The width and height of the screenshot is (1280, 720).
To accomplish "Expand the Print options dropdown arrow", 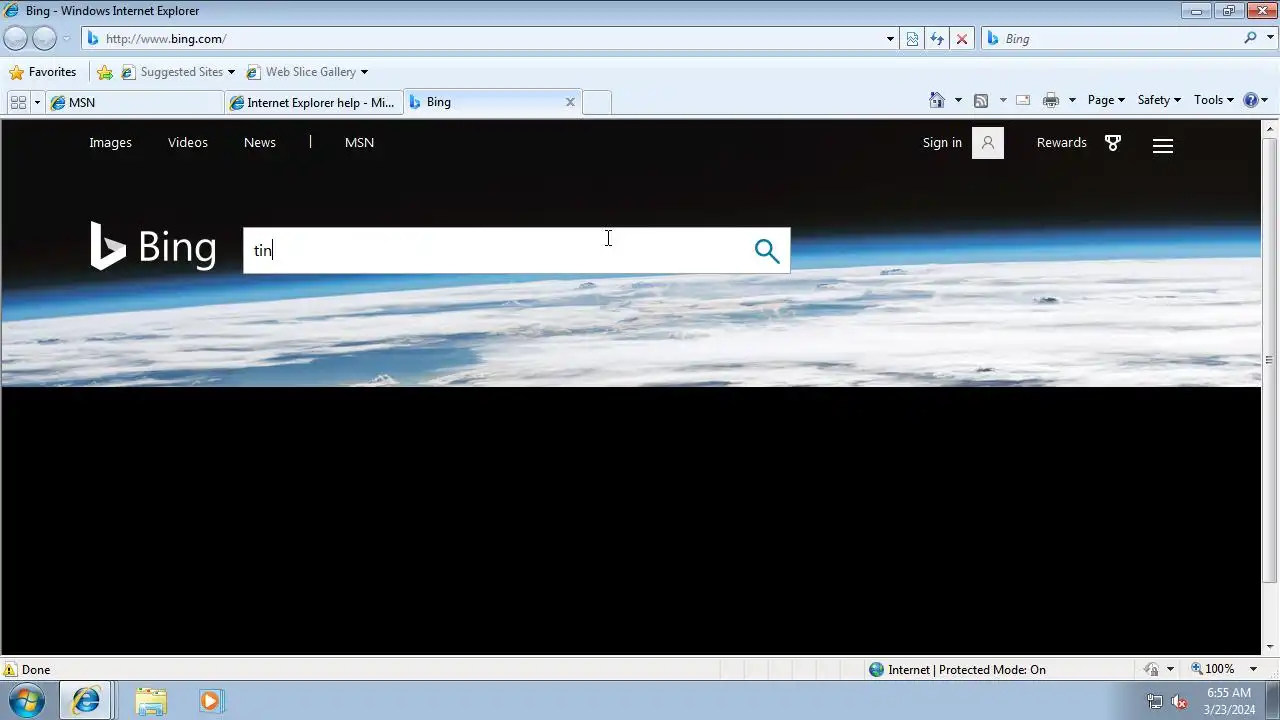I will (1072, 100).
